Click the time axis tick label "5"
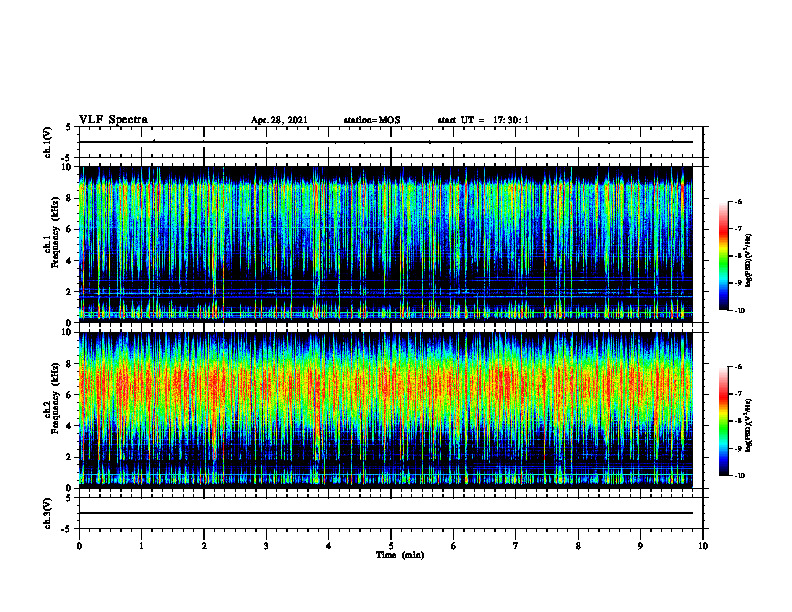Screen dimensions: 792x612 (391, 546)
